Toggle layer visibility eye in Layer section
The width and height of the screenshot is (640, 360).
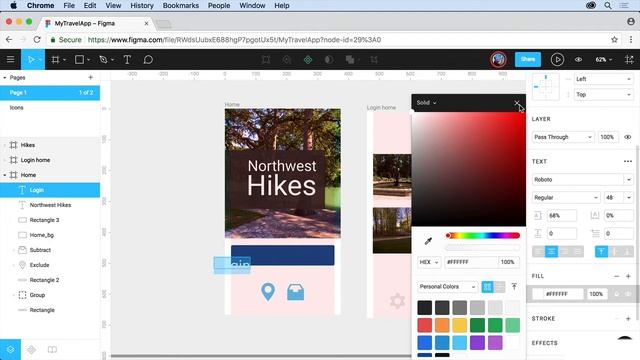[x=628, y=137]
